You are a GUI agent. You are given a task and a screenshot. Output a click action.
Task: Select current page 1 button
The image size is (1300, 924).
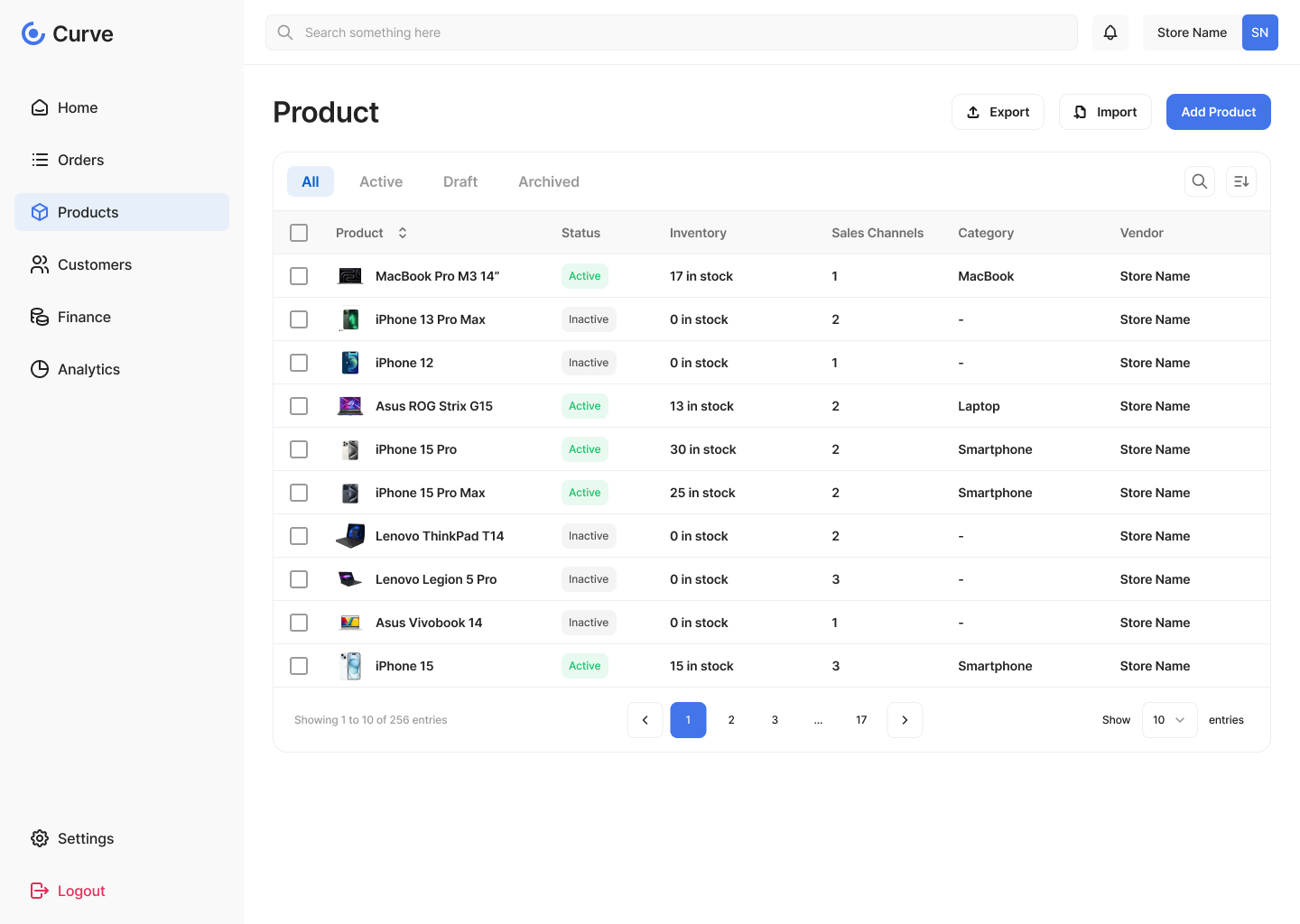pos(689,720)
